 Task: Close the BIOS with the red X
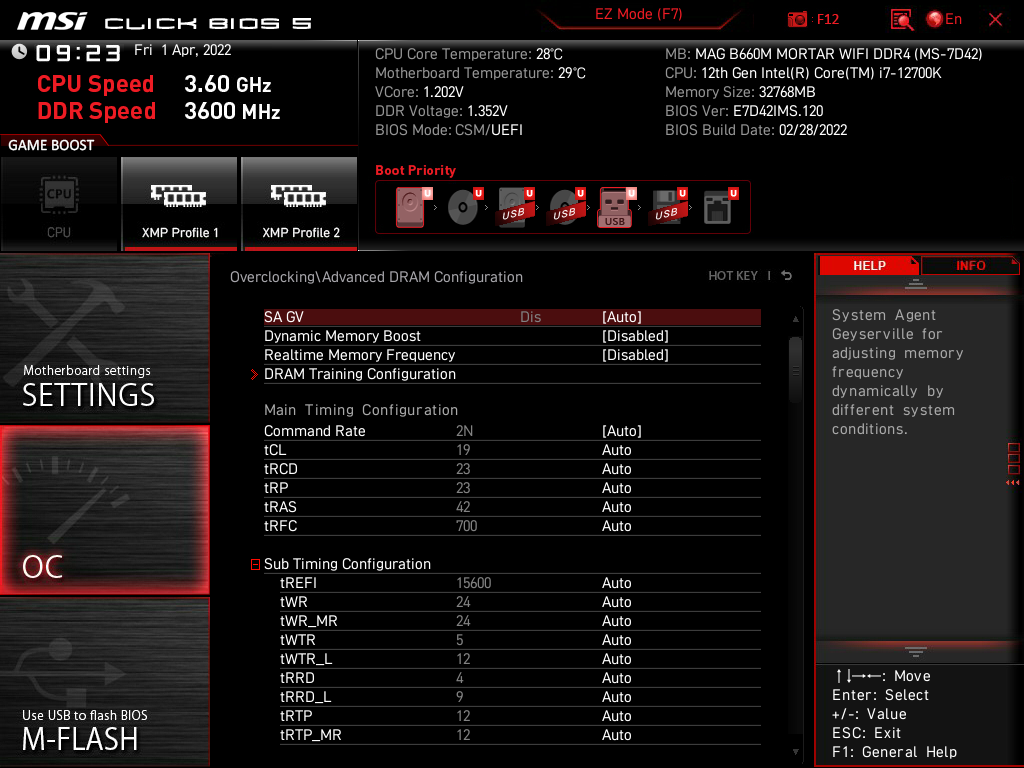click(995, 20)
